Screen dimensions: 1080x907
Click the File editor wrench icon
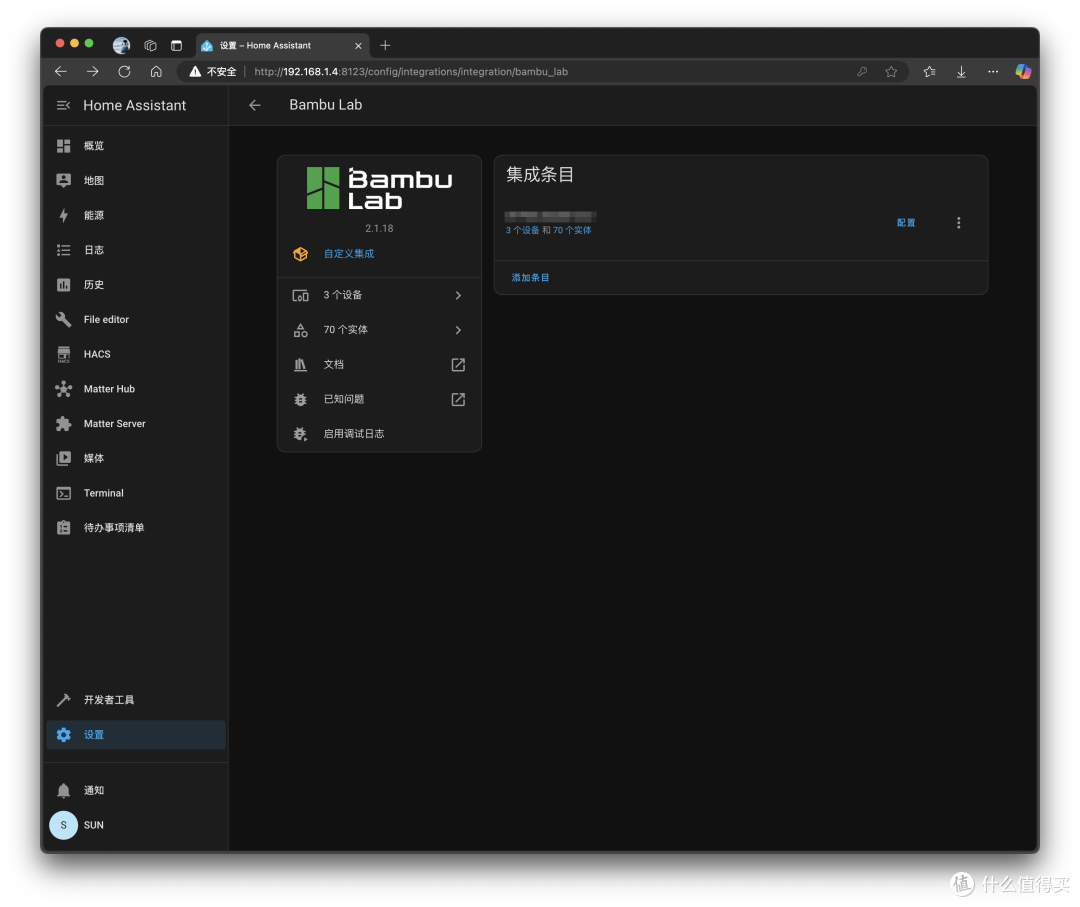(x=63, y=320)
